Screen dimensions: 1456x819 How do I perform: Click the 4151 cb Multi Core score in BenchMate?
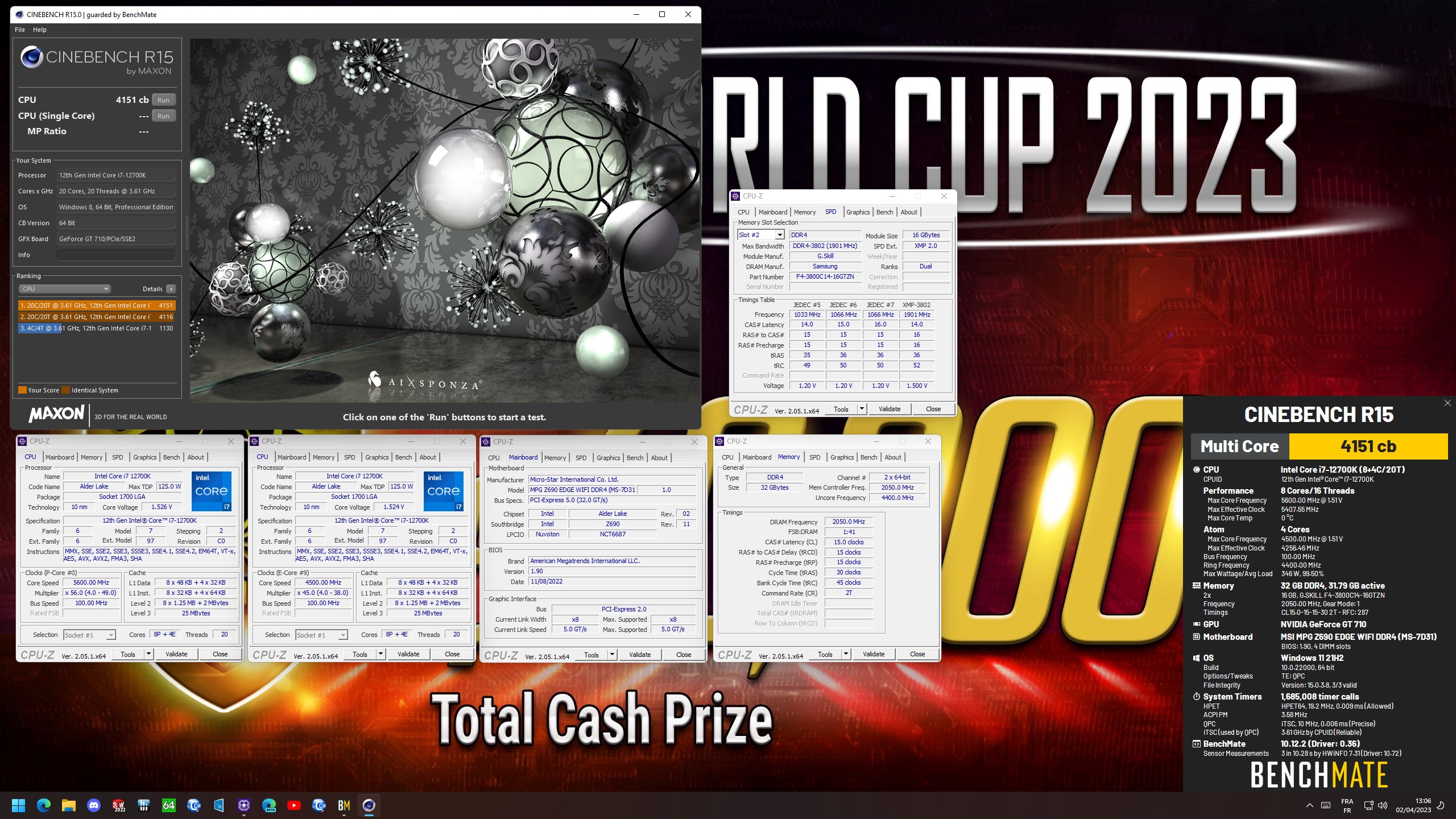[x=1368, y=446]
